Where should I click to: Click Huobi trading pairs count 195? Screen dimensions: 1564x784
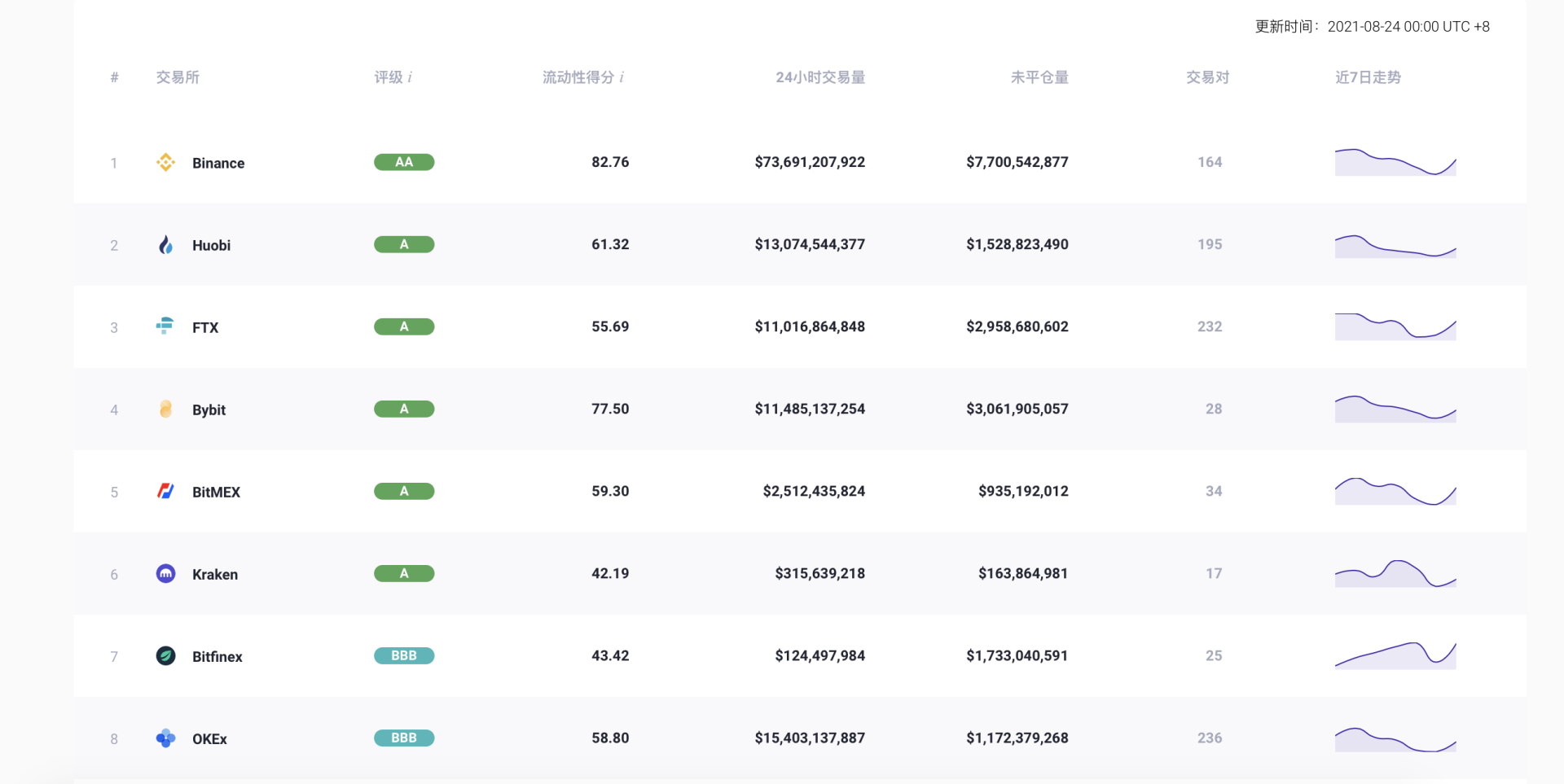point(1210,244)
